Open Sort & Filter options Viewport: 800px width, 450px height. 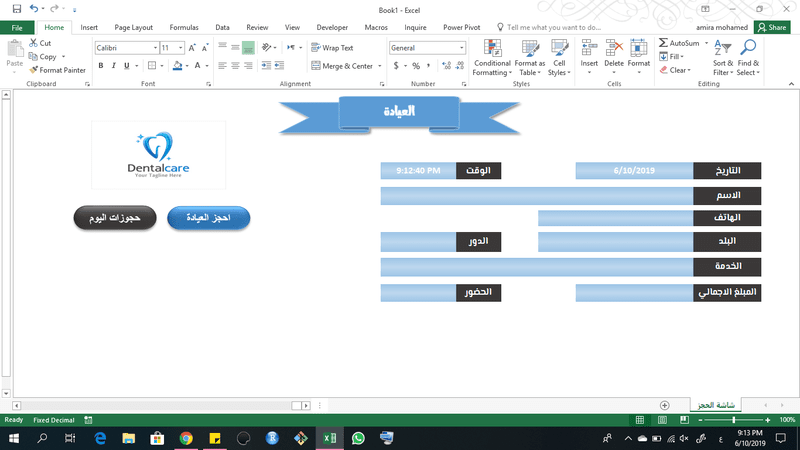[x=722, y=58]
